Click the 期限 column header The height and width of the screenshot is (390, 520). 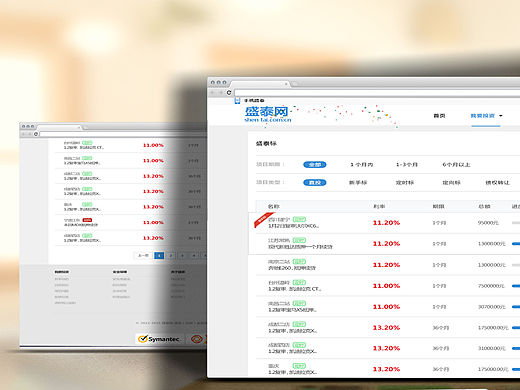point(438,206)
